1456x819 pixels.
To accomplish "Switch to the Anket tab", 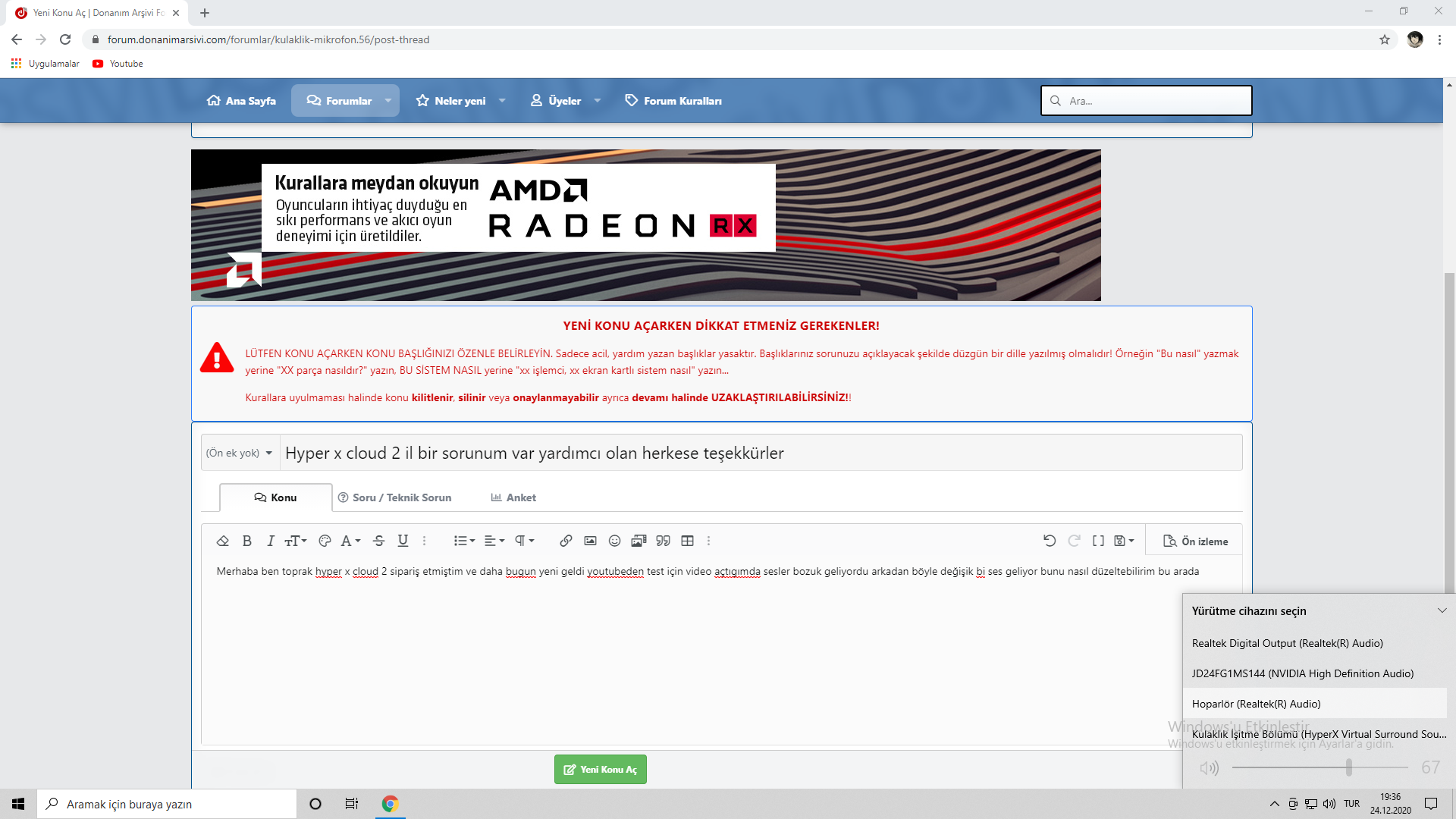I will pos(513,497).
